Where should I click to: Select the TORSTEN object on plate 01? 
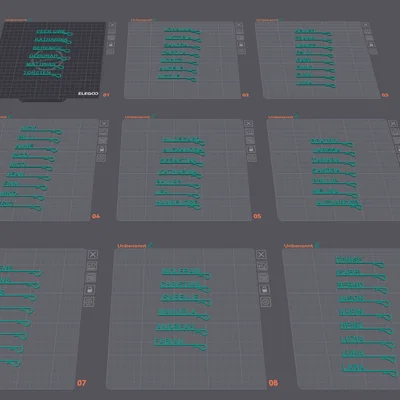click(42, 73)
